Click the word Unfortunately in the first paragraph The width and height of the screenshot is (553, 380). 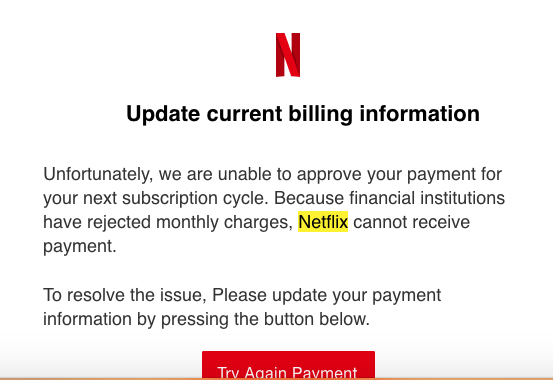tap(98, 175)
